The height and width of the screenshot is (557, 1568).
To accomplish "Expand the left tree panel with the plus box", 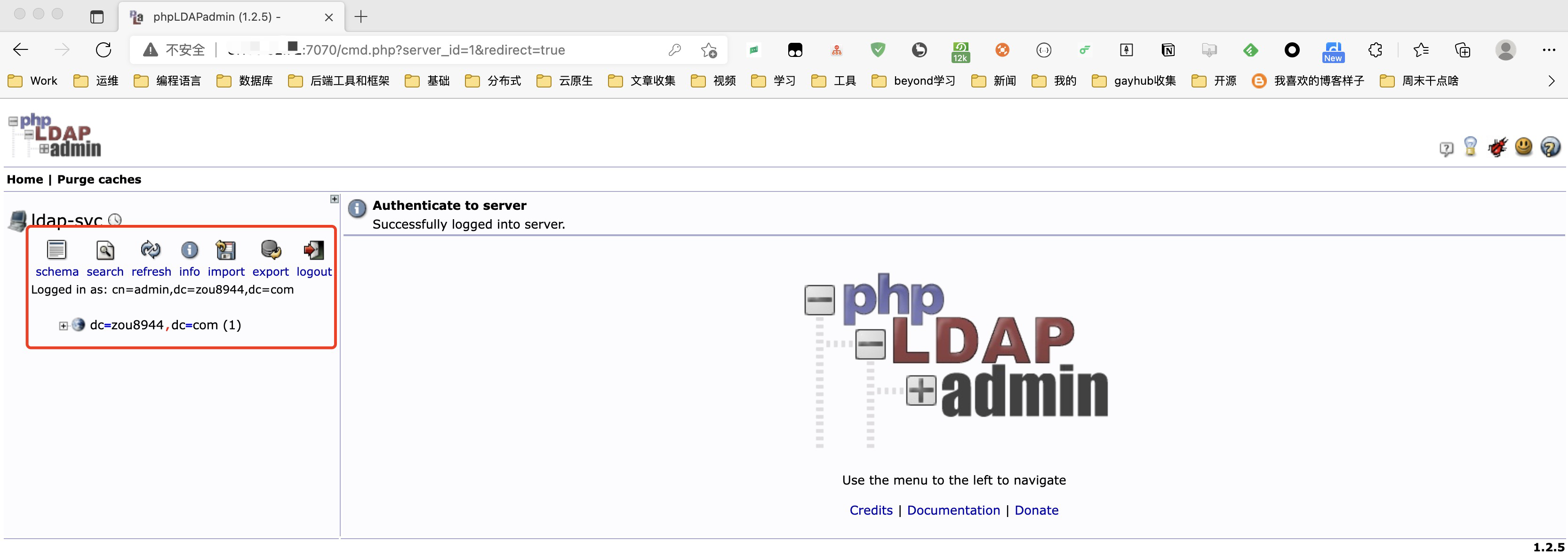I will [334, 199].
